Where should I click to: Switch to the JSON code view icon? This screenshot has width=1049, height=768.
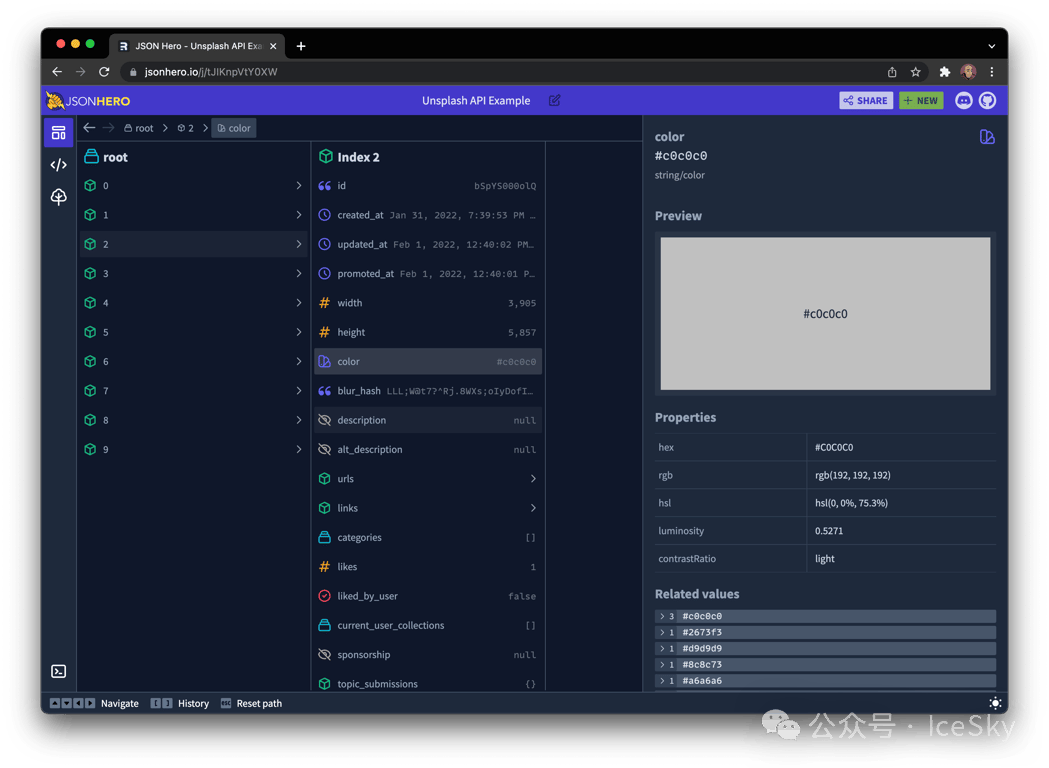click(59, 165)
